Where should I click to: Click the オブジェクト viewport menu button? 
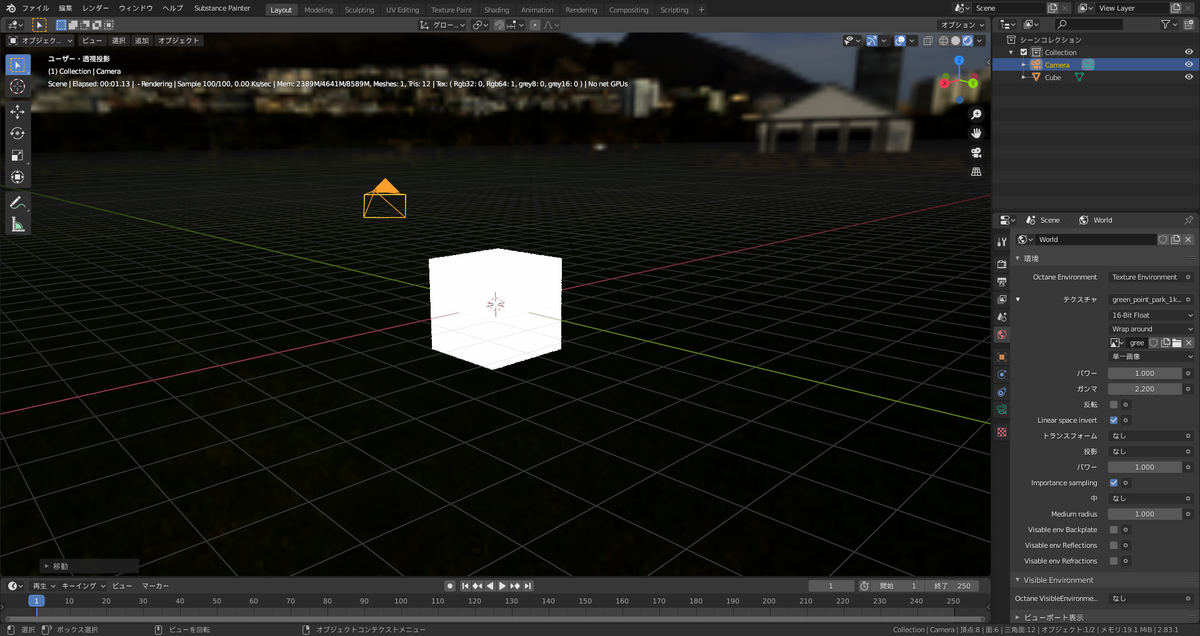tap(180, 41)
